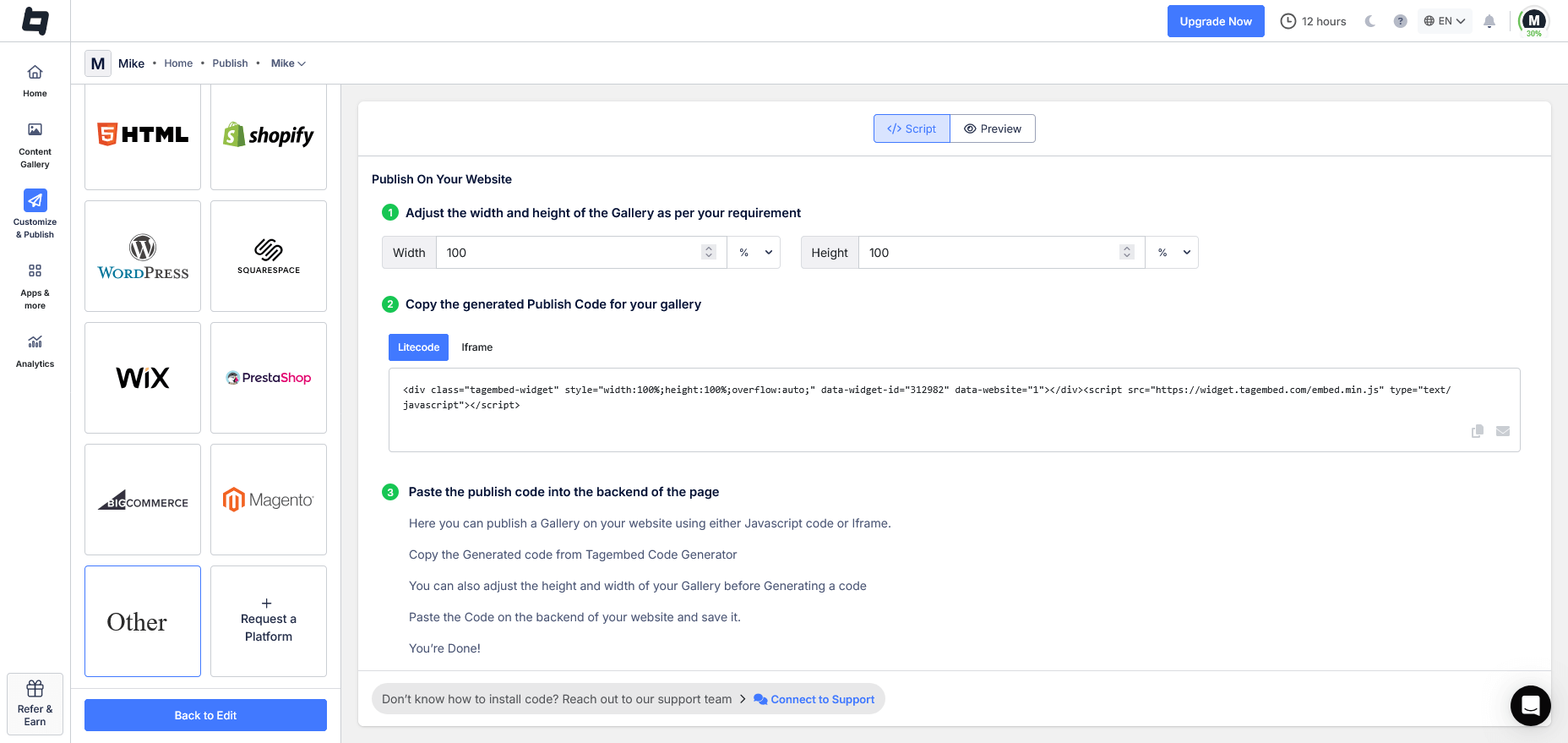Click the Upgrade Now button

tap(1216, 21)
